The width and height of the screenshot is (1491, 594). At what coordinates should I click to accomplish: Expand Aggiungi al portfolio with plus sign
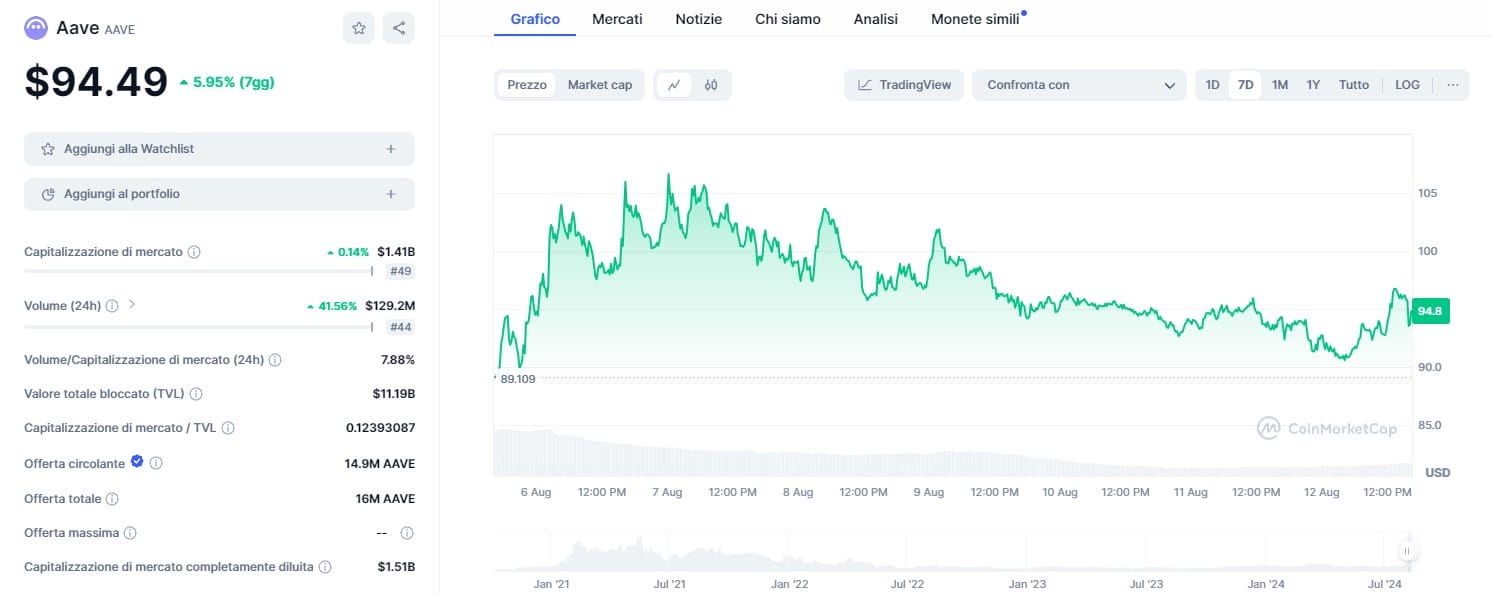pyautogui.click(x=391, y=194)
